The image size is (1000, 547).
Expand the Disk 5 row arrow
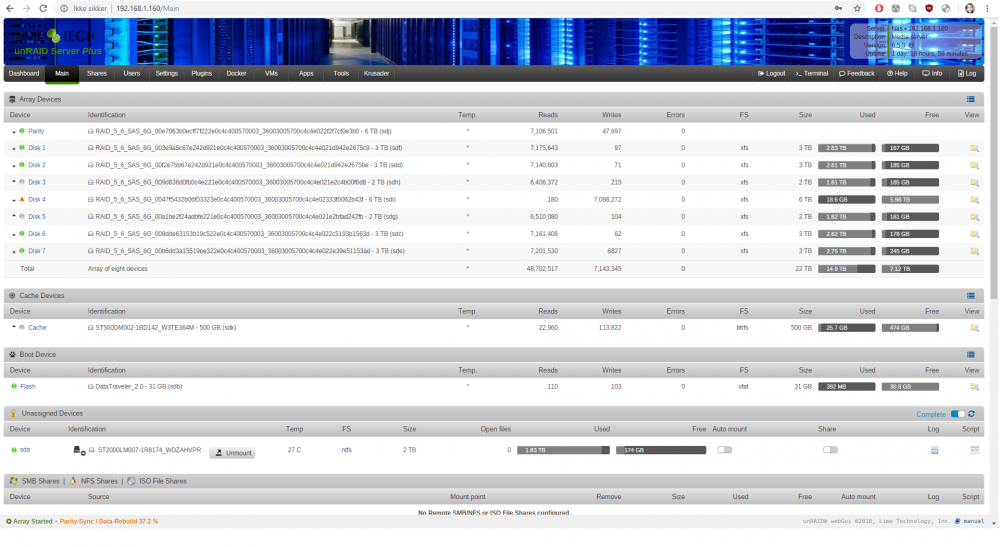[13, 217]
